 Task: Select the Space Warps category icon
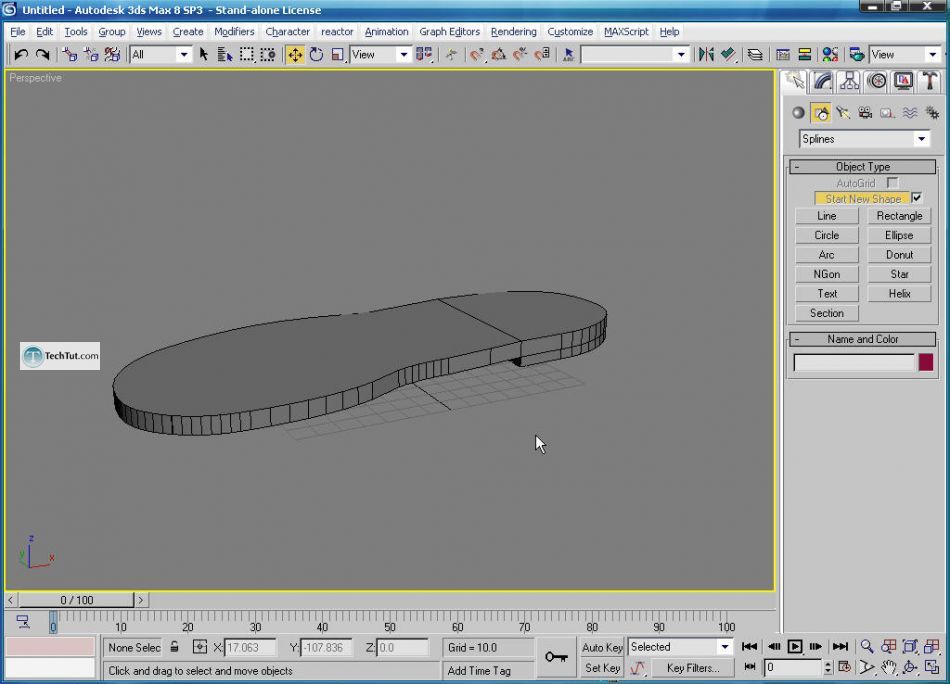coord(909,113)
